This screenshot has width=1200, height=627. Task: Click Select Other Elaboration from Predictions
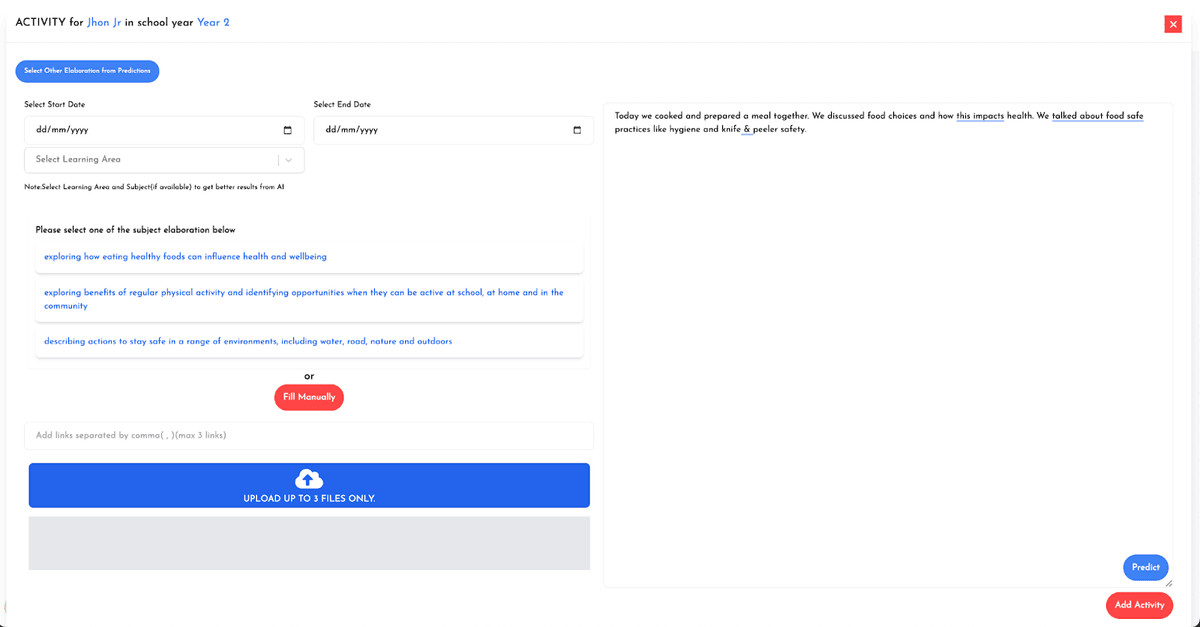pyautogui.click(x=87, y=71)
